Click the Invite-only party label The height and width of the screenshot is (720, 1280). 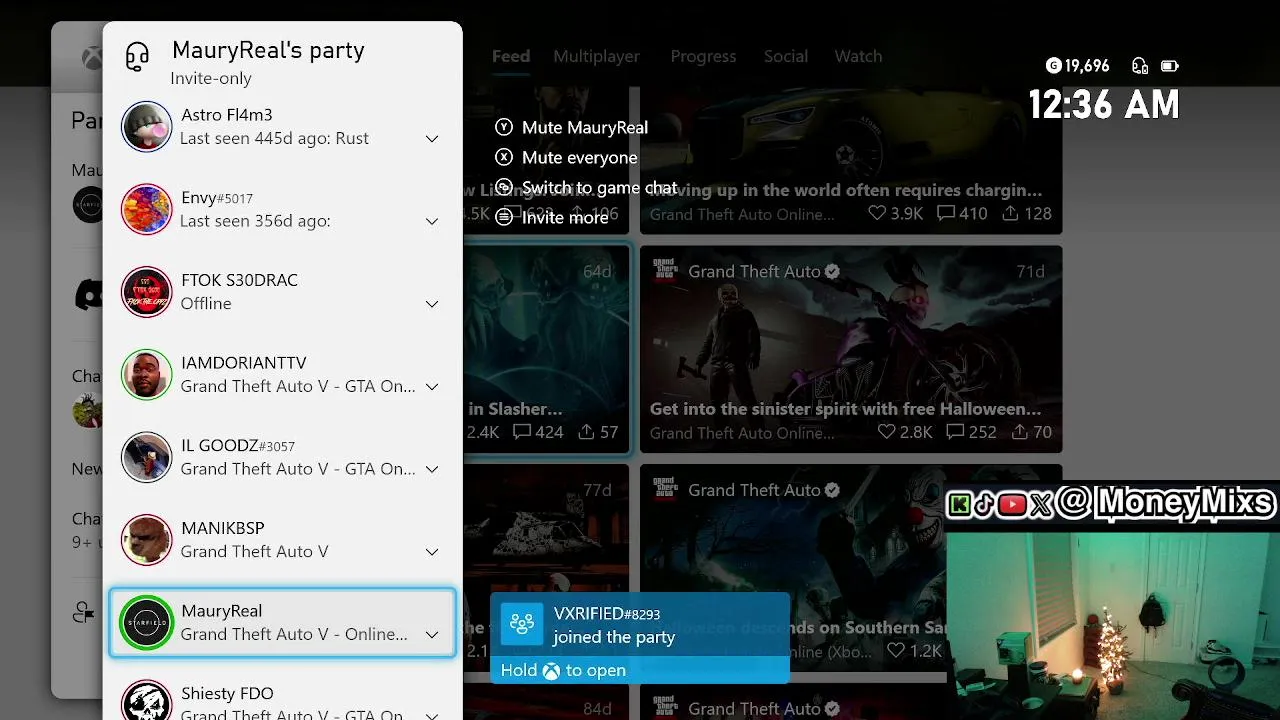[211, 78]
